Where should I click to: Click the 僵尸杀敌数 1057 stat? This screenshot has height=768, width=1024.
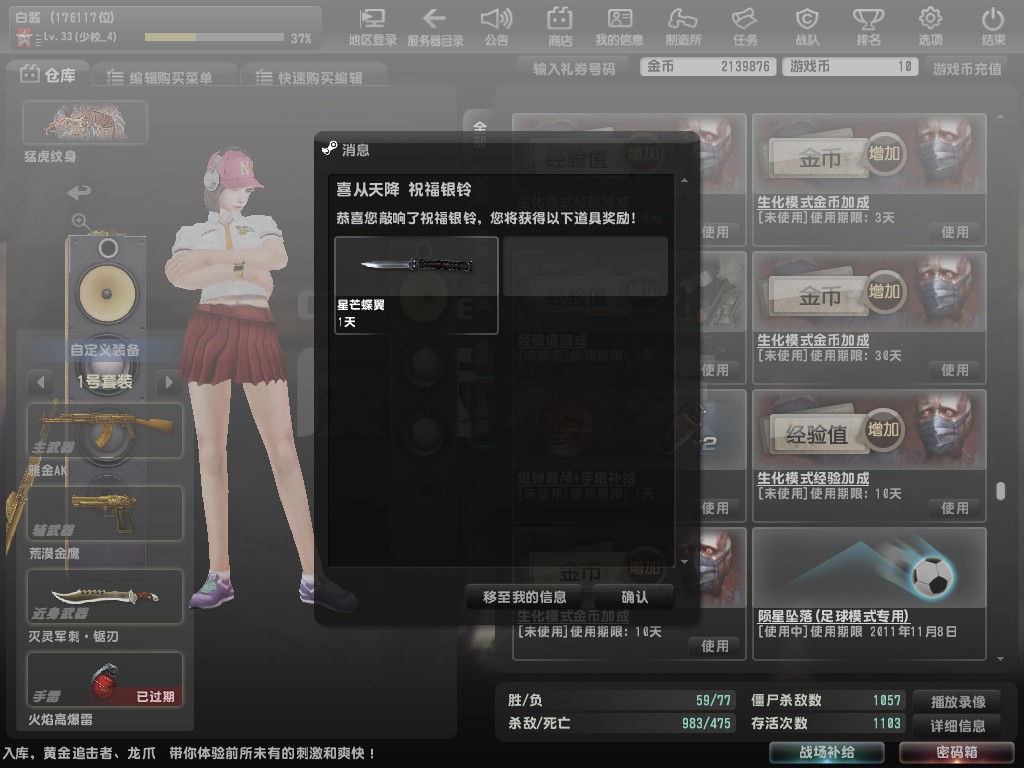click(825, 700)
